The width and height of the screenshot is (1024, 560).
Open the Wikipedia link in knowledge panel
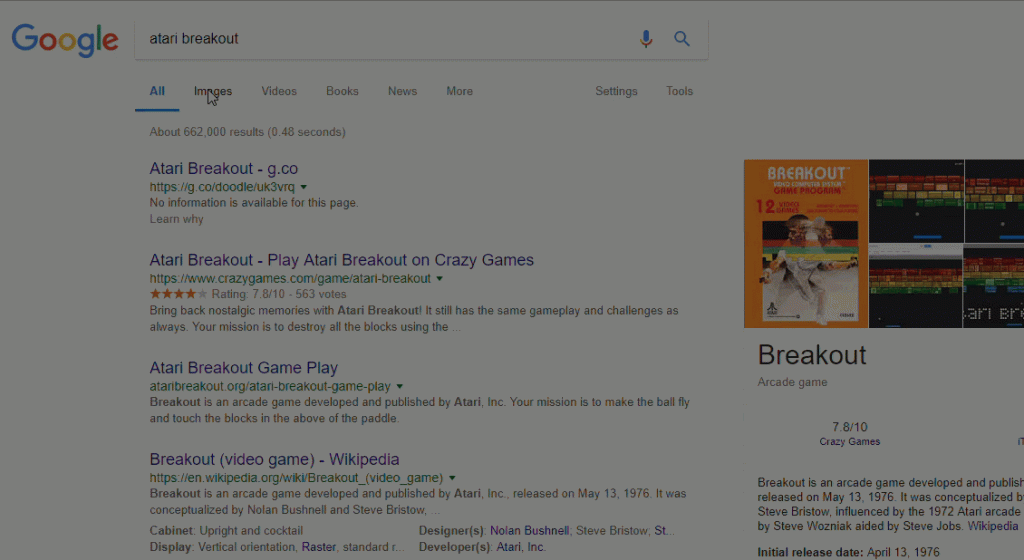[992, 526]
